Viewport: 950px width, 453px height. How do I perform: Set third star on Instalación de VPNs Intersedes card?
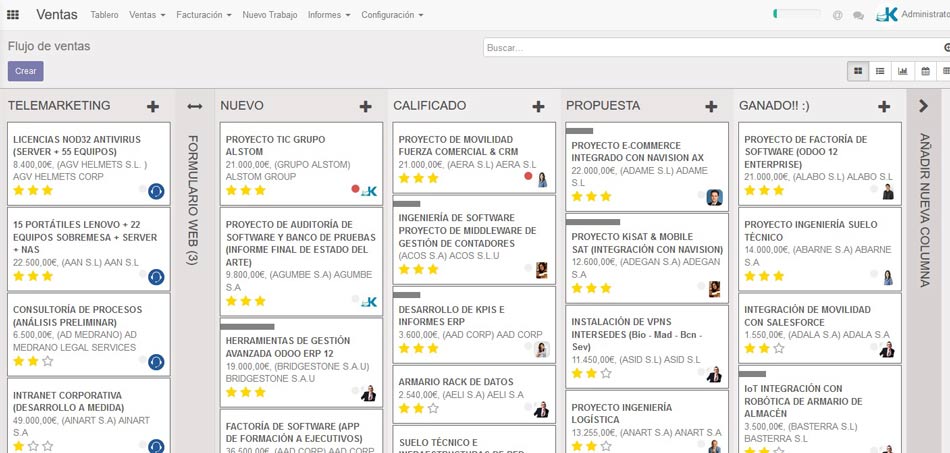605,374
